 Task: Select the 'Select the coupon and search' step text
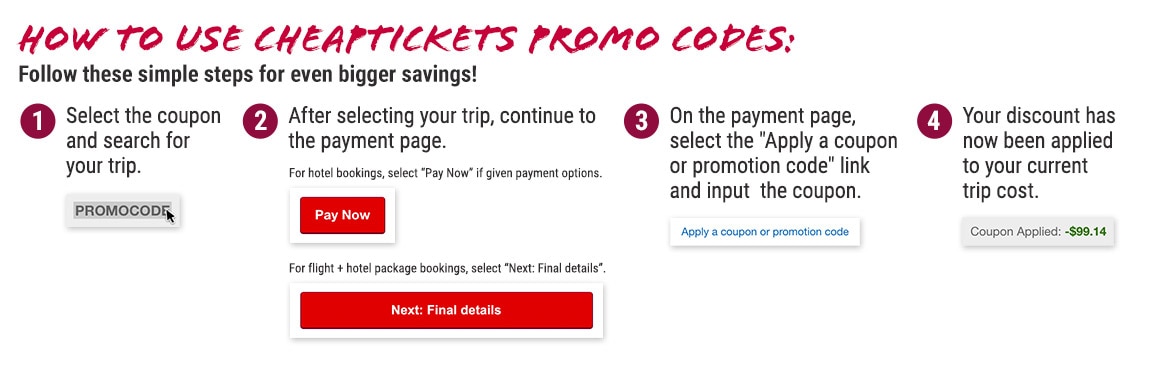(x=143, y=141)
